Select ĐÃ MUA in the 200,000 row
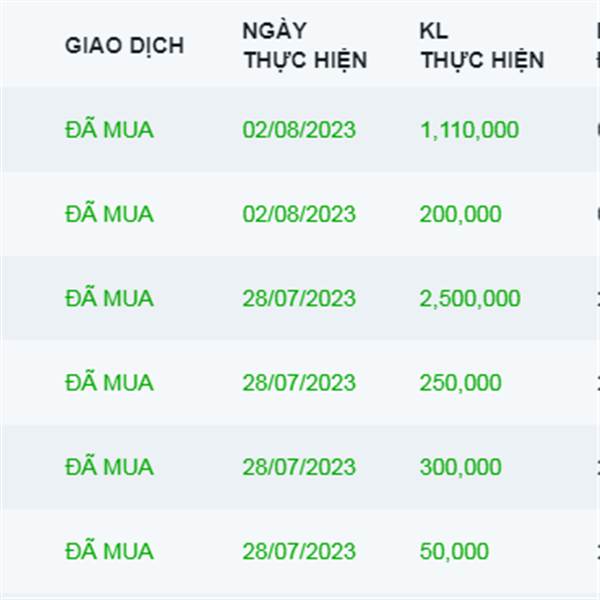The width and height of the screenshot is (600, 600). tap(109, 212)
